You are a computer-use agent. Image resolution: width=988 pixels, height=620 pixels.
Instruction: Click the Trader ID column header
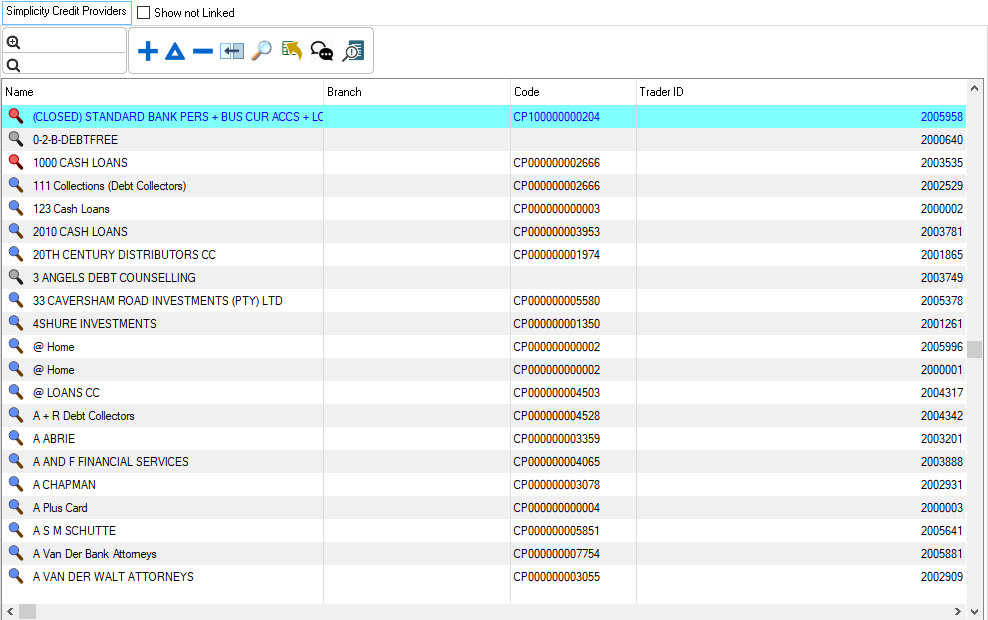click(x=800, y=92)
